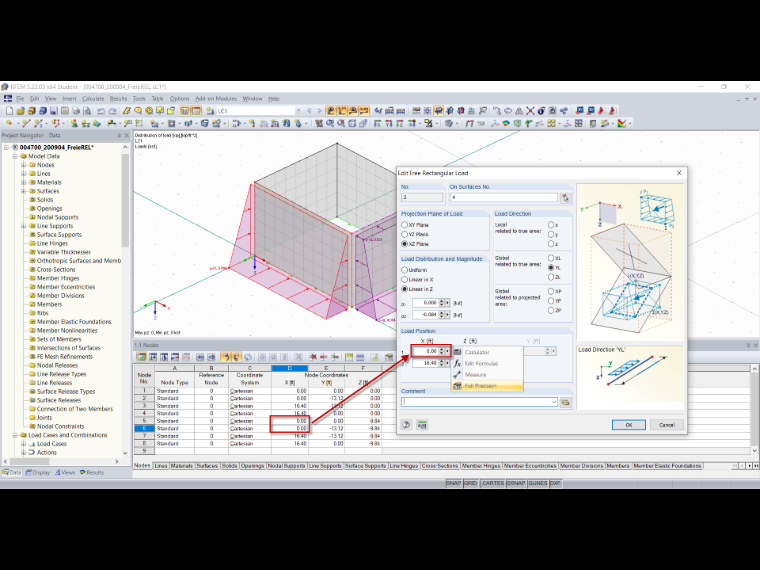Click the p2 magnitude value field
The width and height of the screenshot is (760, 570).
click(x=426, y=315)
